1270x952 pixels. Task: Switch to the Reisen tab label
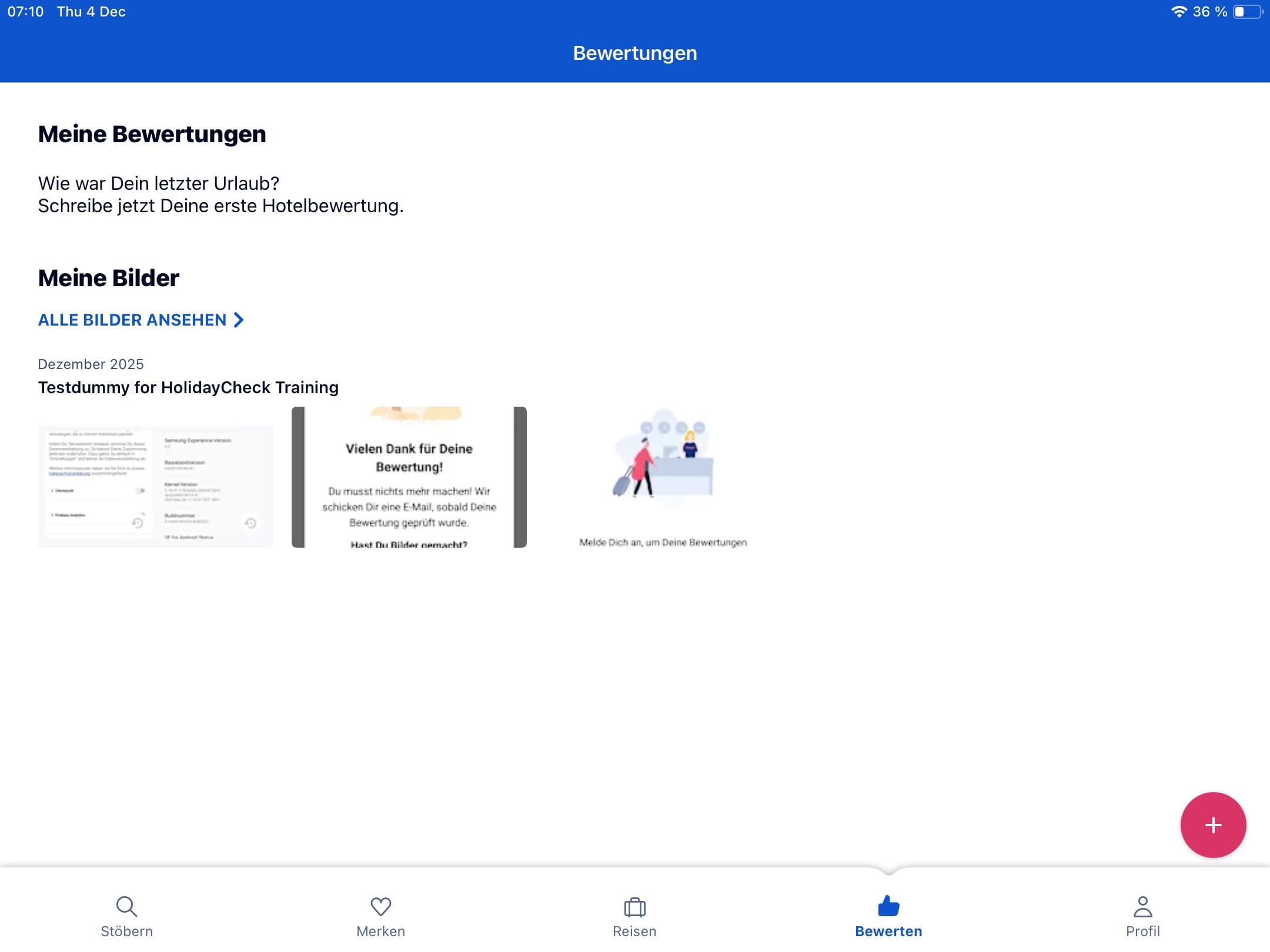coord(634,931)
